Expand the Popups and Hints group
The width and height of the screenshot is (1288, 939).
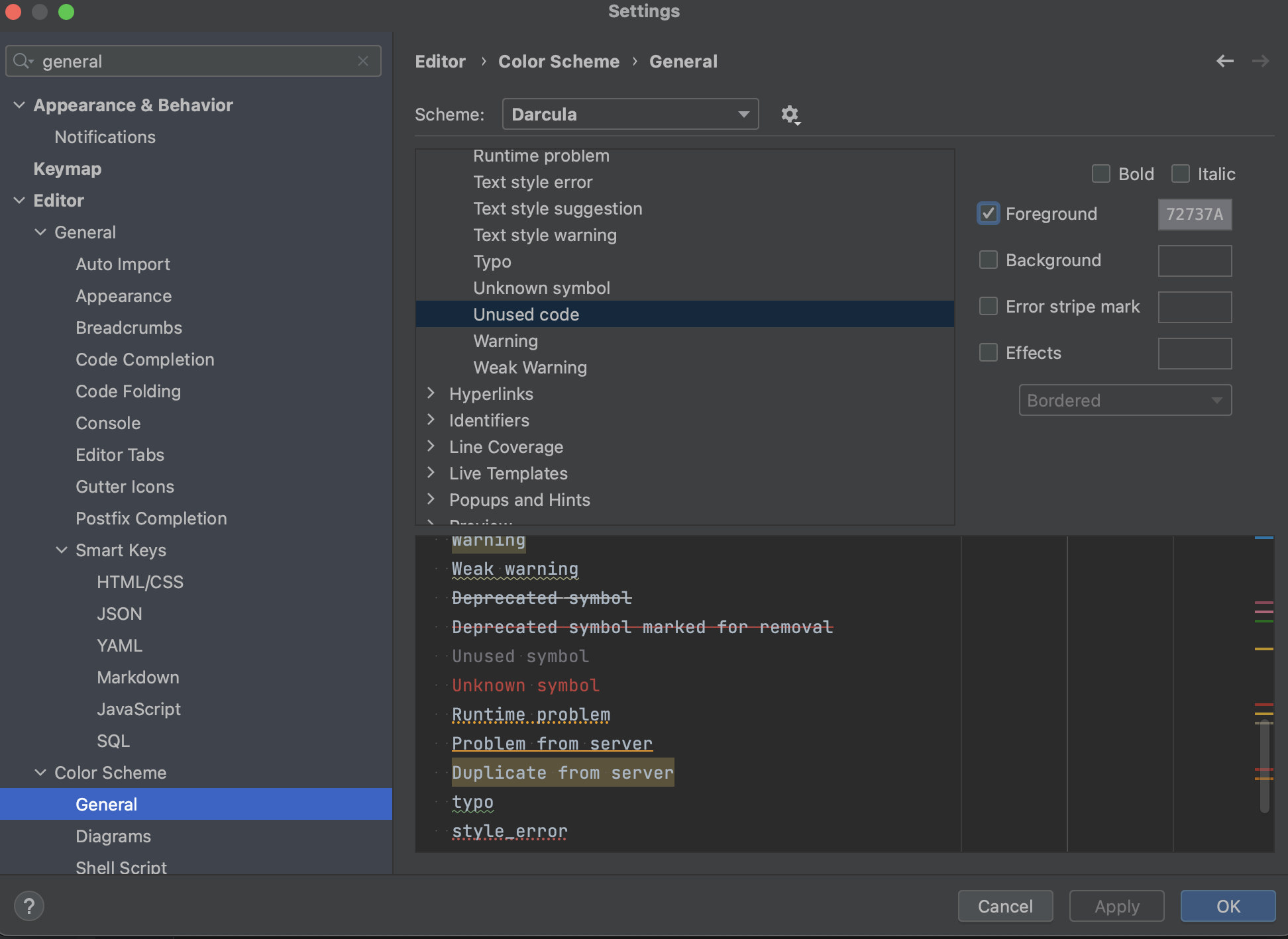click(x=431, y=499)
